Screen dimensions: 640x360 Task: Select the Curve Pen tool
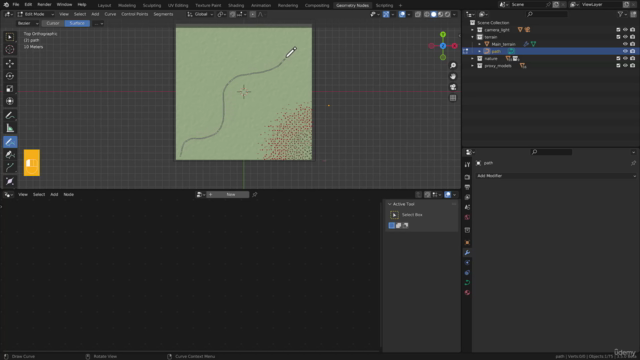click(10, 155)
